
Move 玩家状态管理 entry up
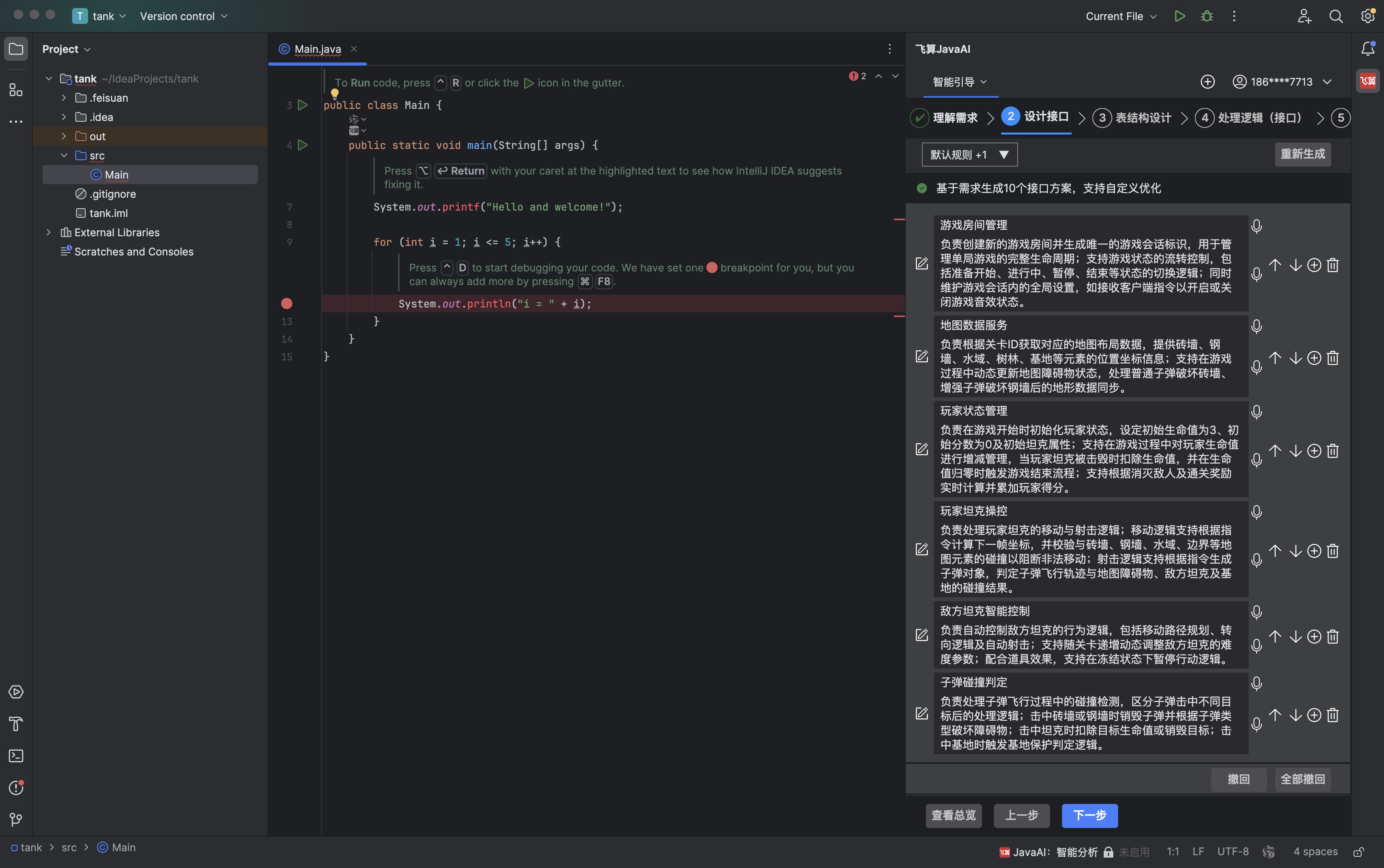1275,451
